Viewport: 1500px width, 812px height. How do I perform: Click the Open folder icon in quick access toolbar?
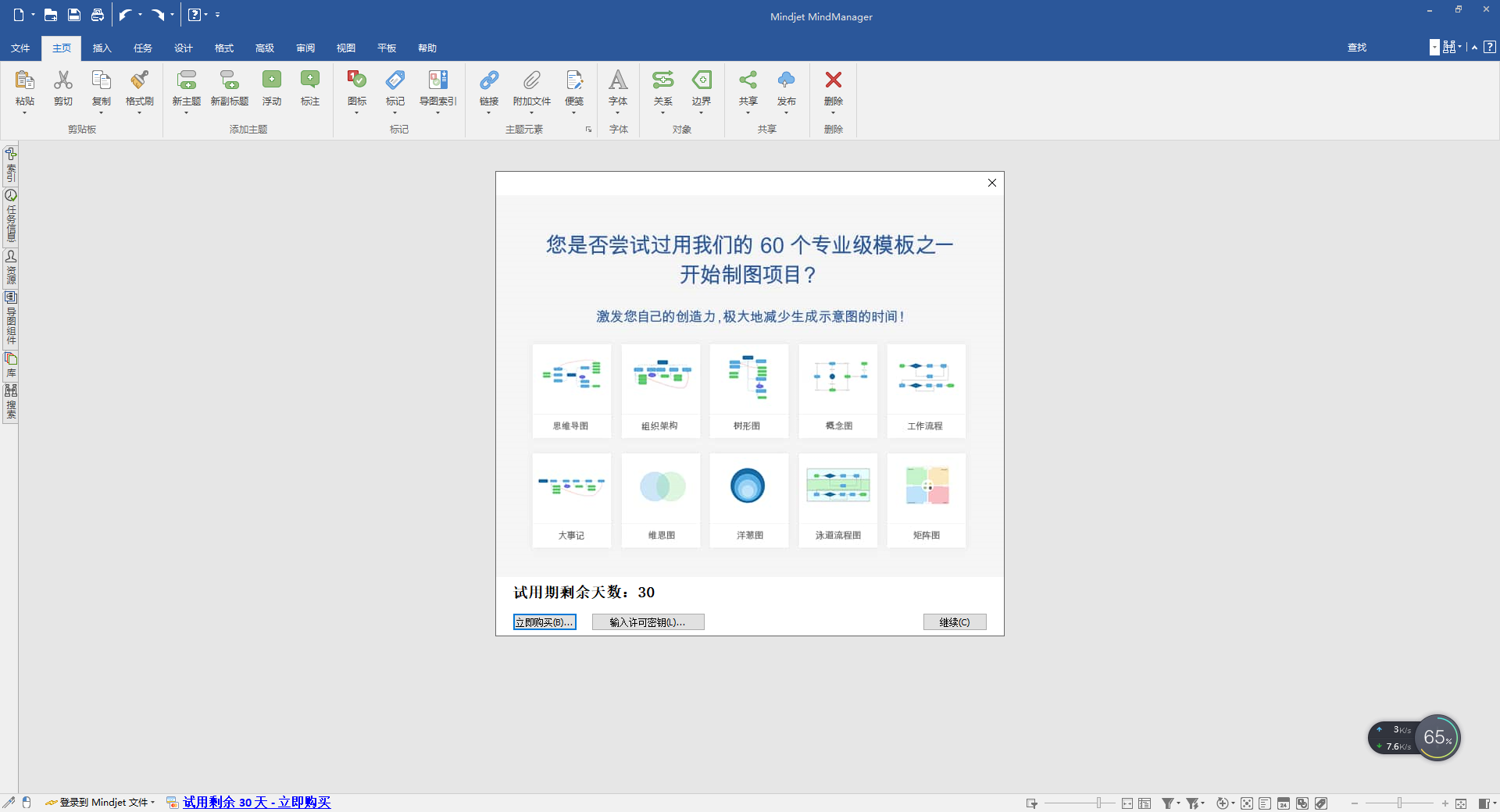pos(51,15)
